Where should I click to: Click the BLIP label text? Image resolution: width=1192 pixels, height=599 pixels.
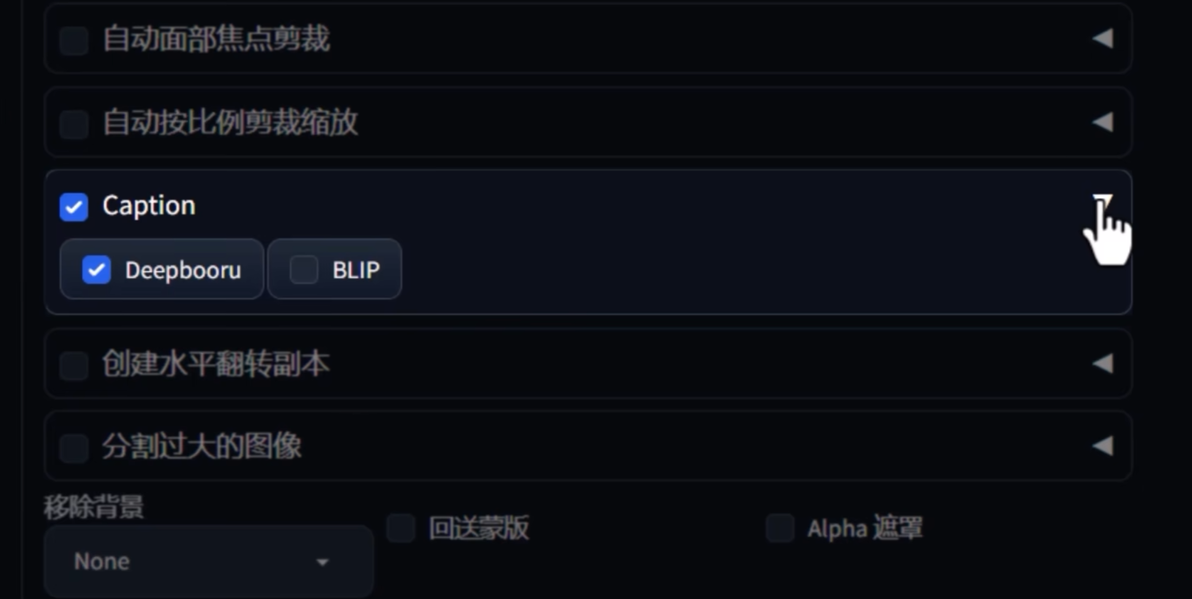point(356,271)
